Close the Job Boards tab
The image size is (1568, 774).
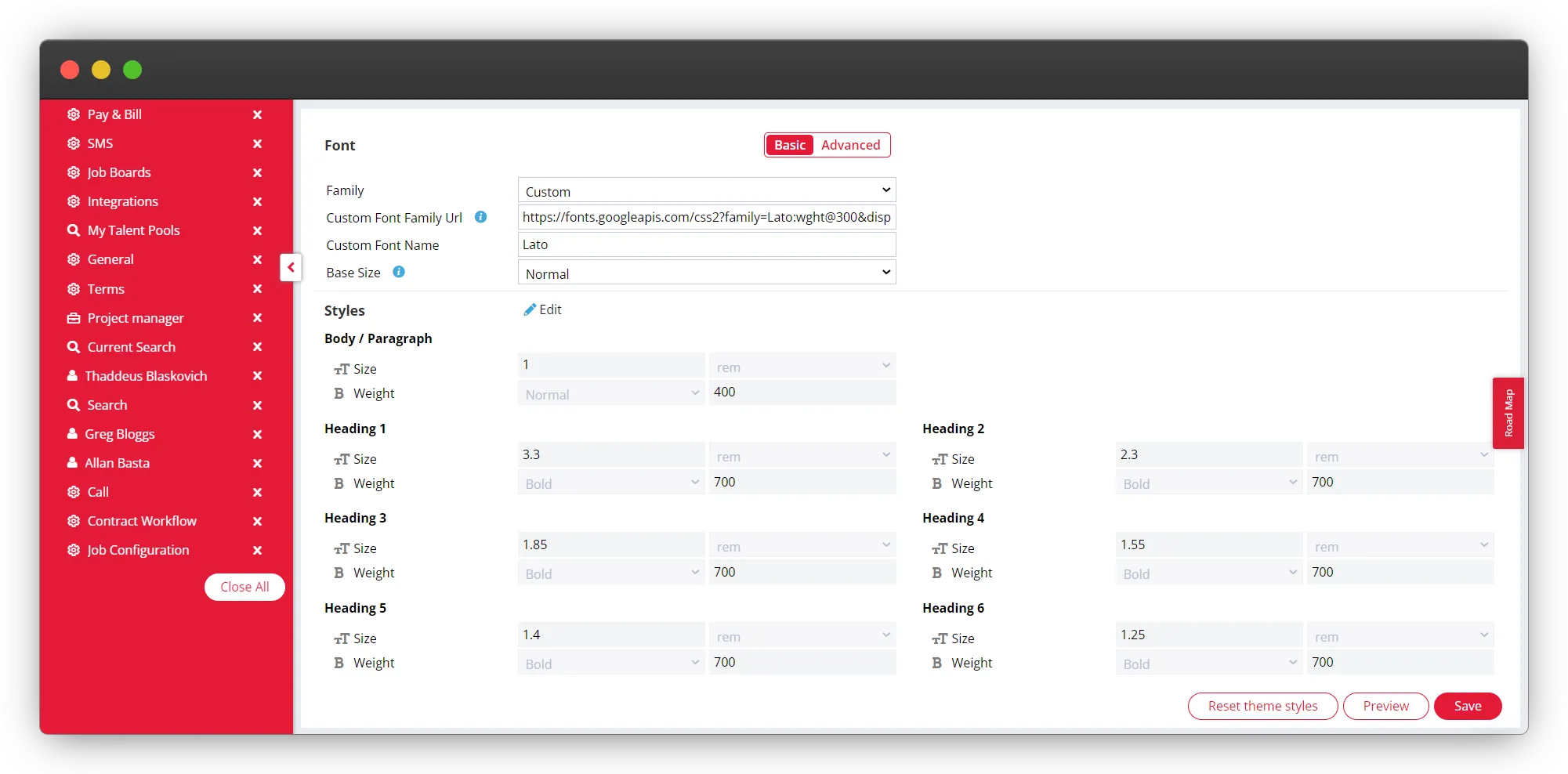pyautogui.click(x=257, y=172)
